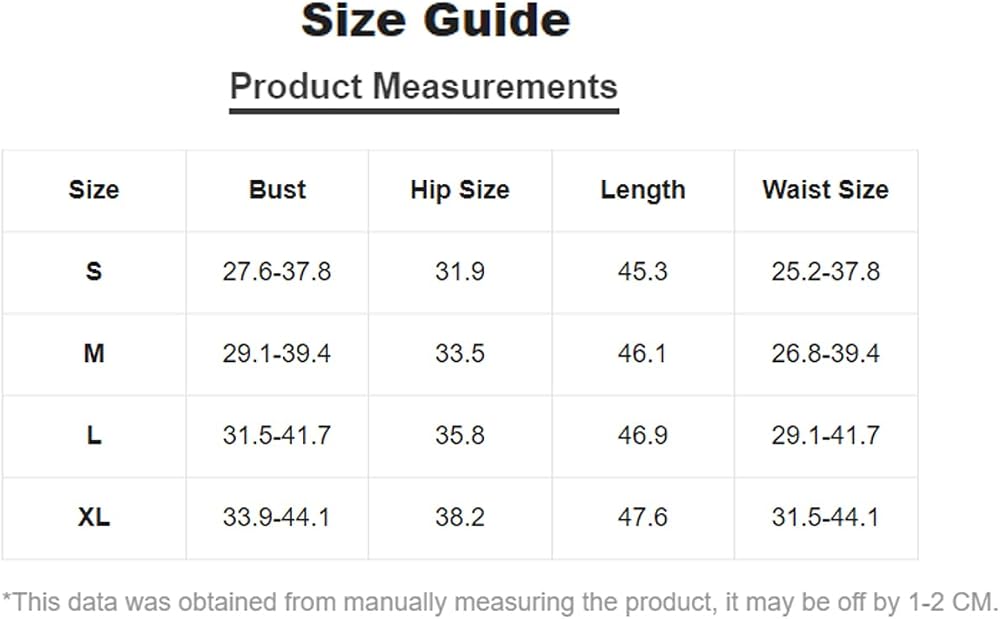
Task: Click waist value 26.8-39.4
Action: [826, 353]
